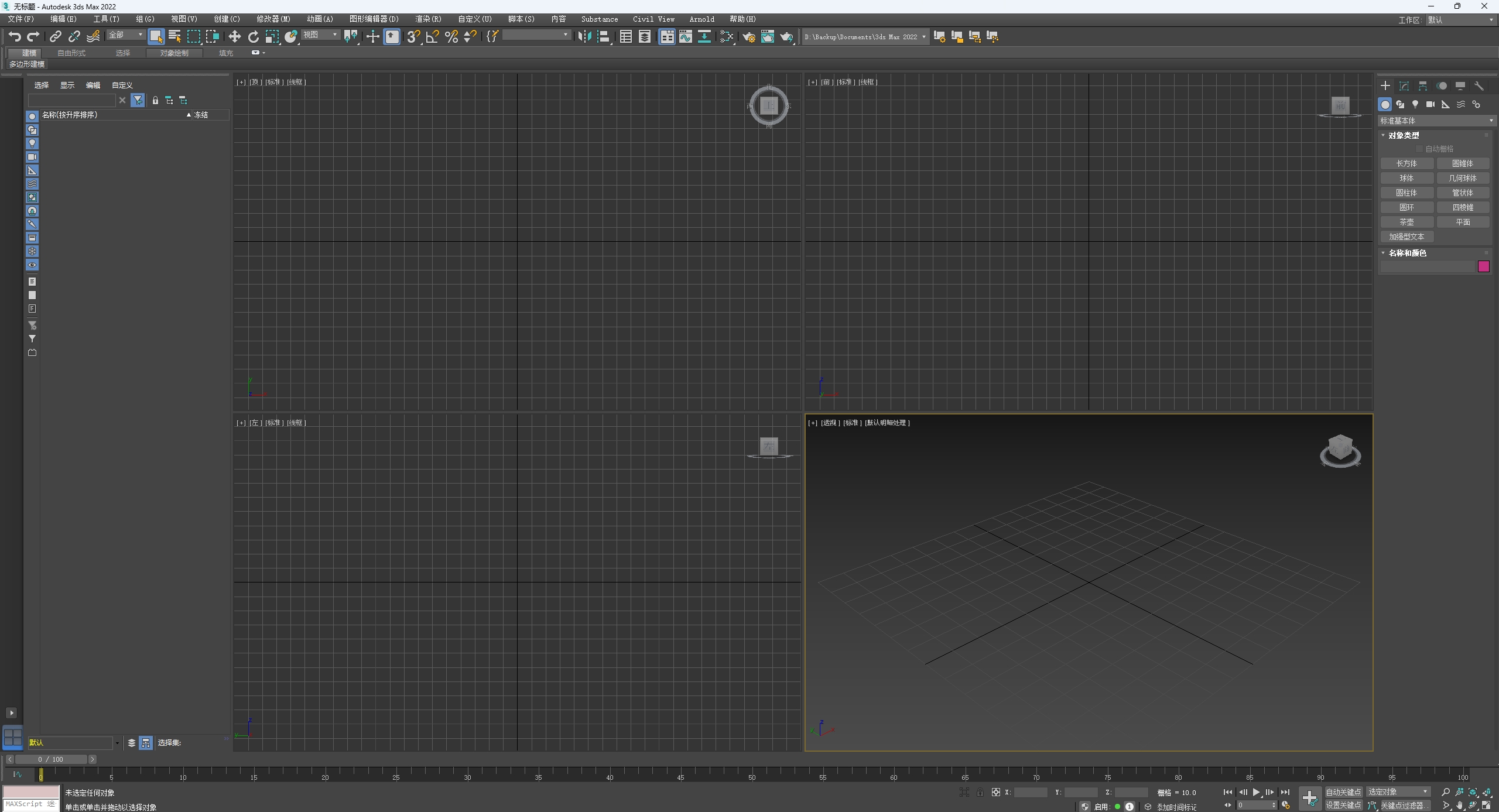The height and width of the screenshot is (812, 1499).
Task: Open the Utilities wrench panel icon
Action: coord(1479,86)
